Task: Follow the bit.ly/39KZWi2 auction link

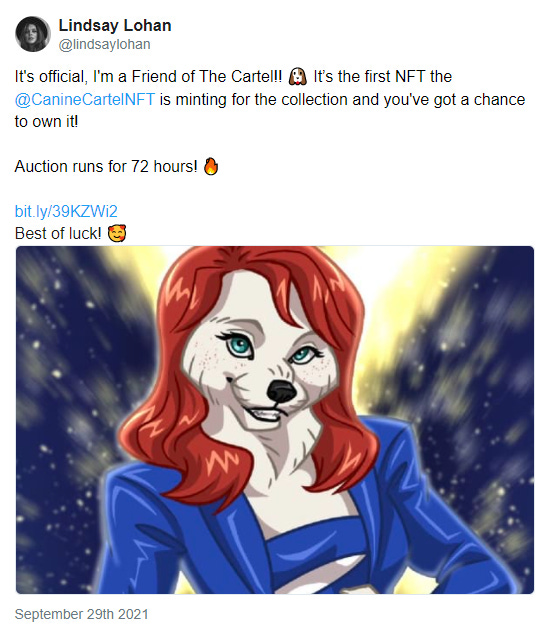Action: click(x=66, y=211)
